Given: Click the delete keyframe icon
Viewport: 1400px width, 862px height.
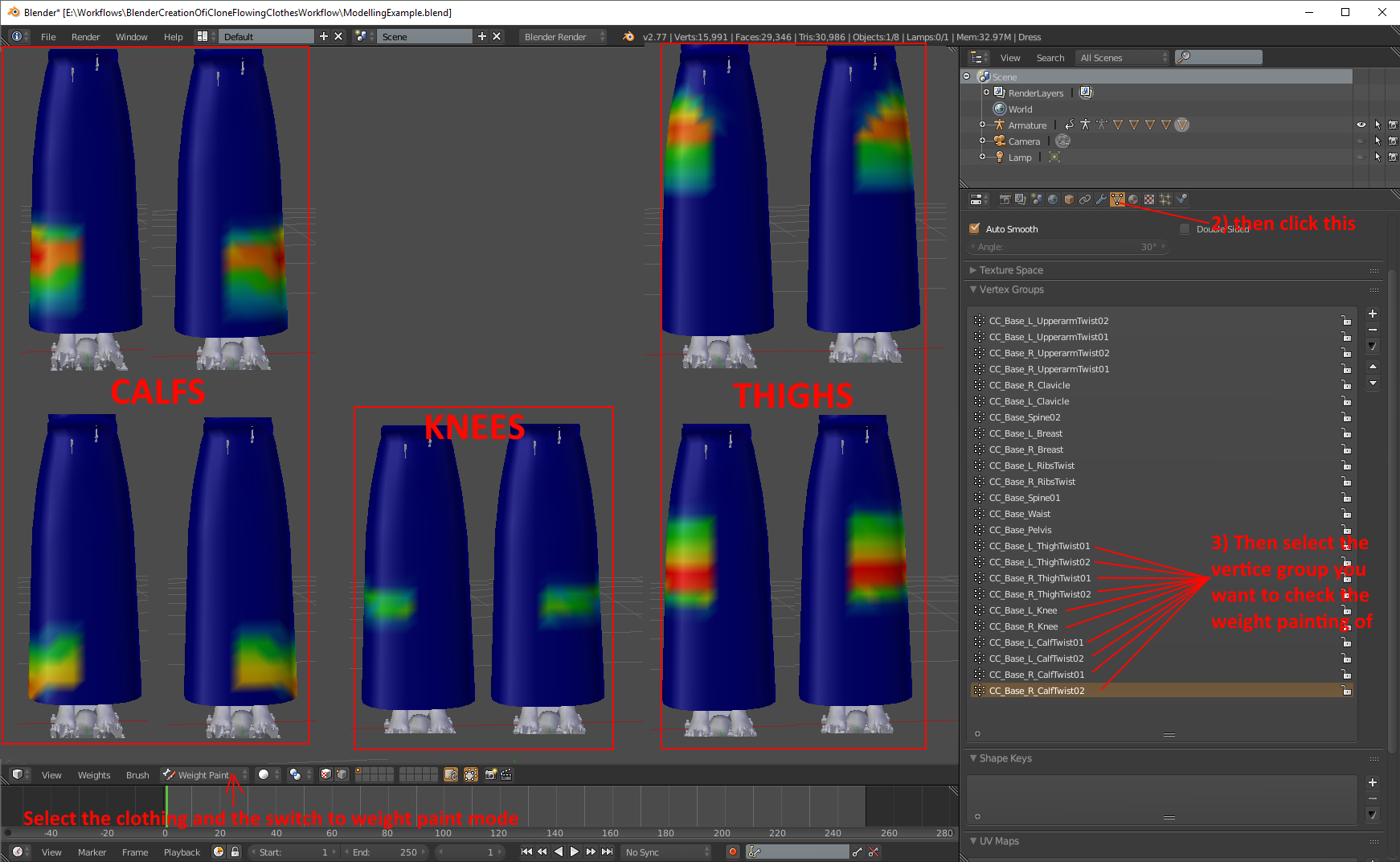Looking at the screenshot, I should tap(874, 852).
